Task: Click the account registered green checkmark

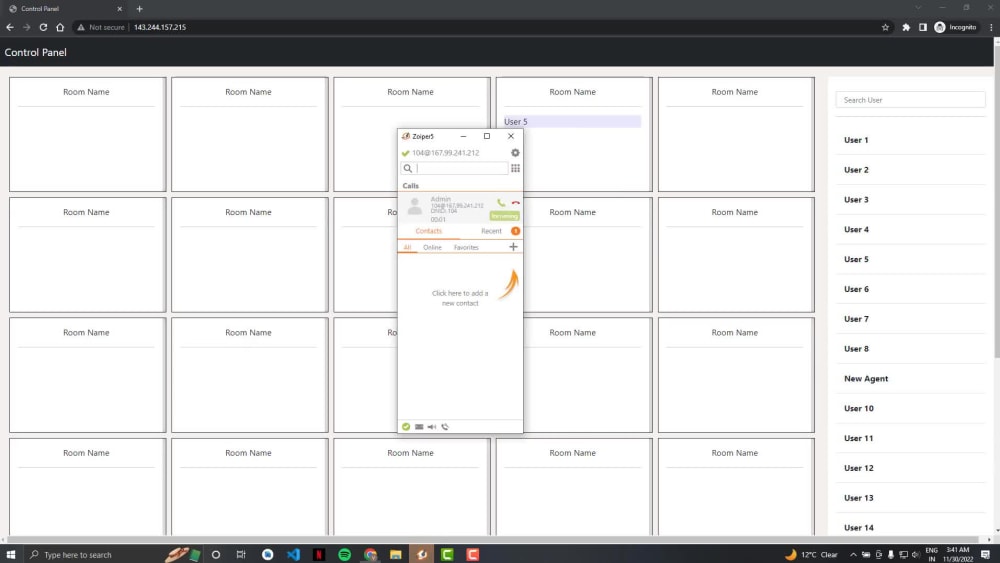Action: (405, 153)
